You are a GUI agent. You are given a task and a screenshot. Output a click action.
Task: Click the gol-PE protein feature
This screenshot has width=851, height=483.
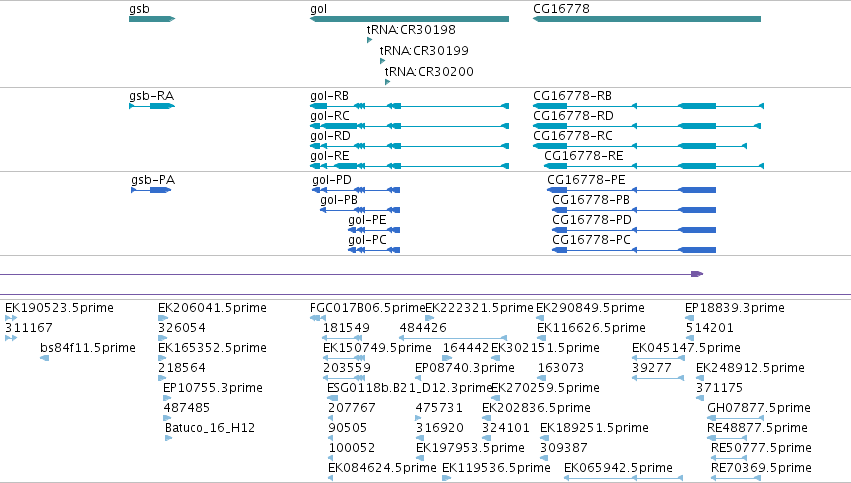(374, 230)
